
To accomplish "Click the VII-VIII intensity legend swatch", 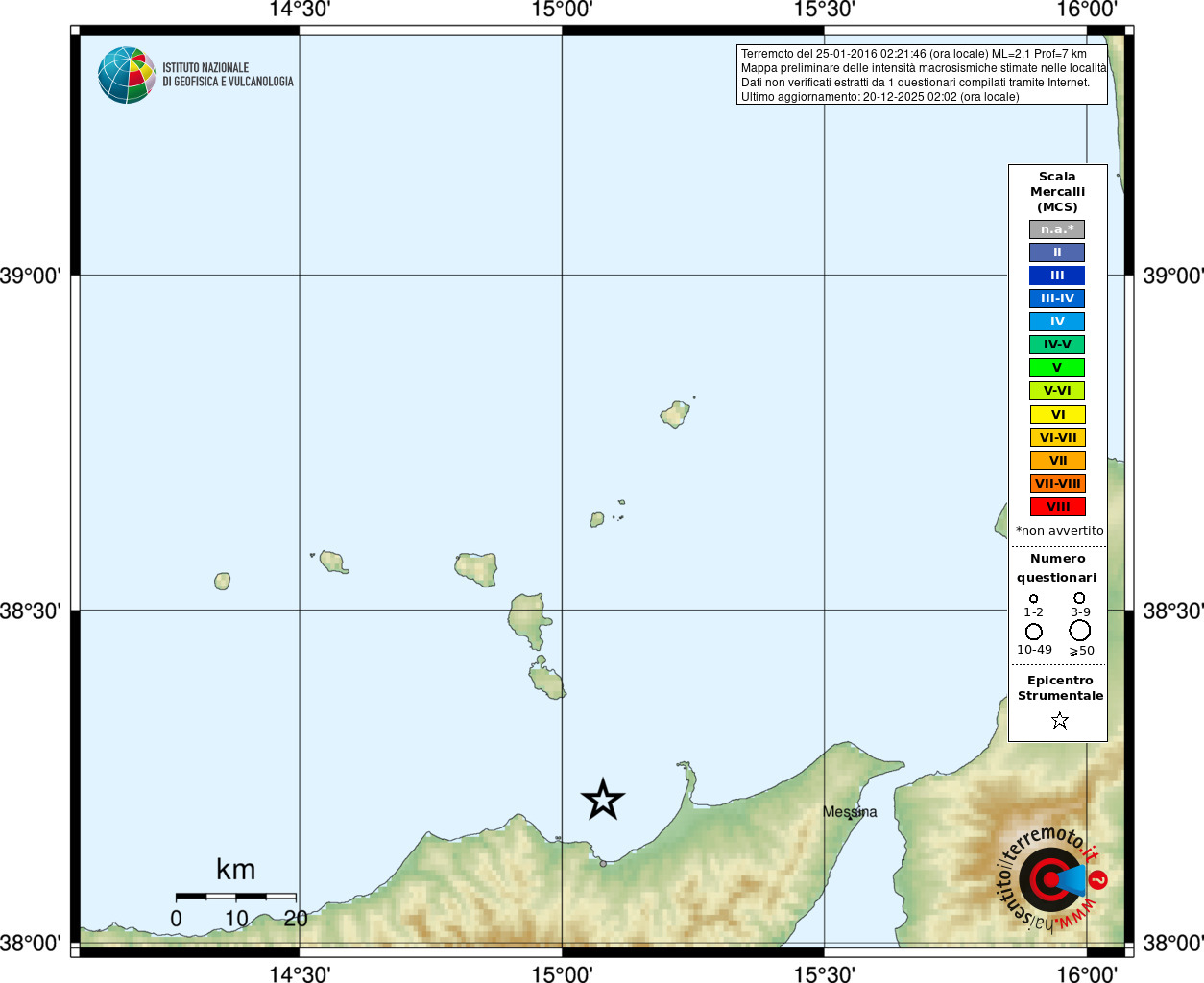I will [1057, 484].
